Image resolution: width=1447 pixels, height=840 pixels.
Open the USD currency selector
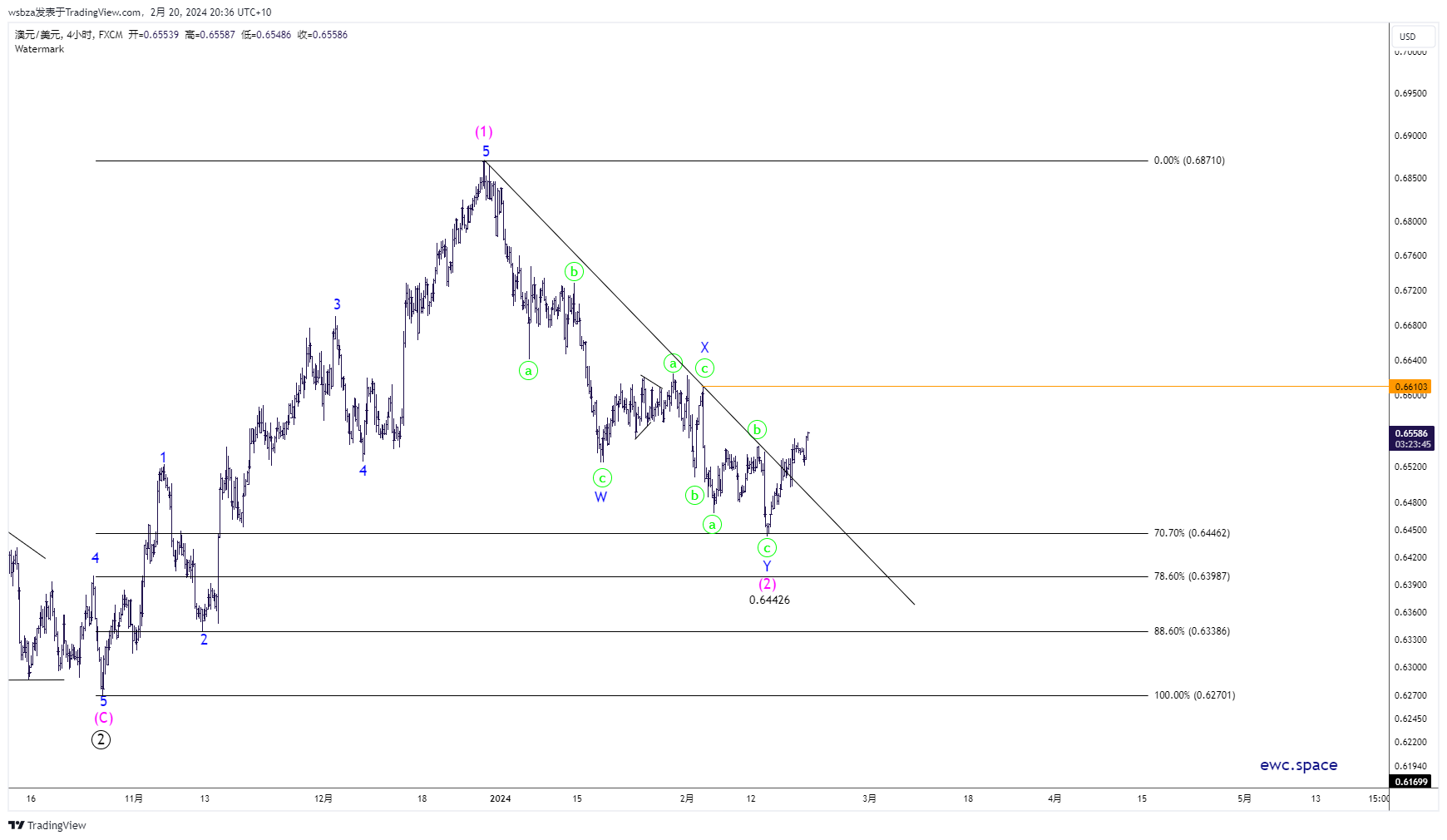[1413, 37]
